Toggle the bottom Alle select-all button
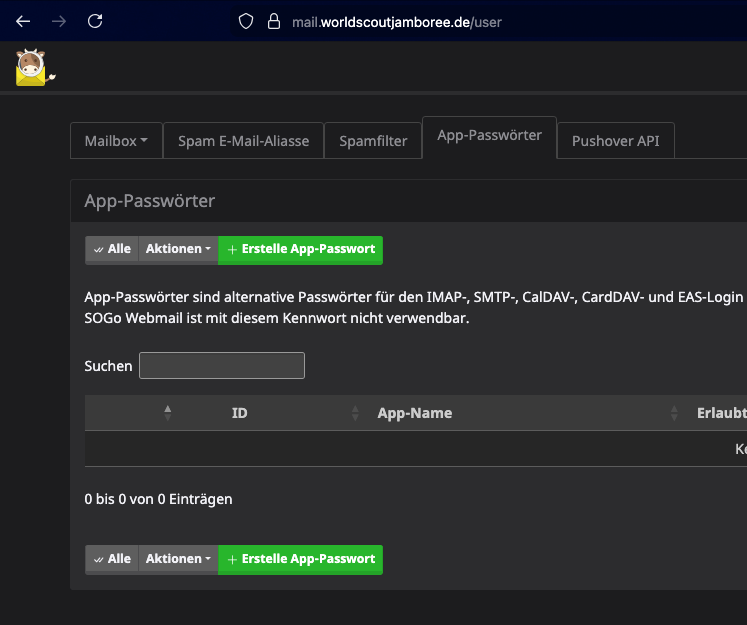The height and width of the screenshot is (625, 747). click(111, 559)
